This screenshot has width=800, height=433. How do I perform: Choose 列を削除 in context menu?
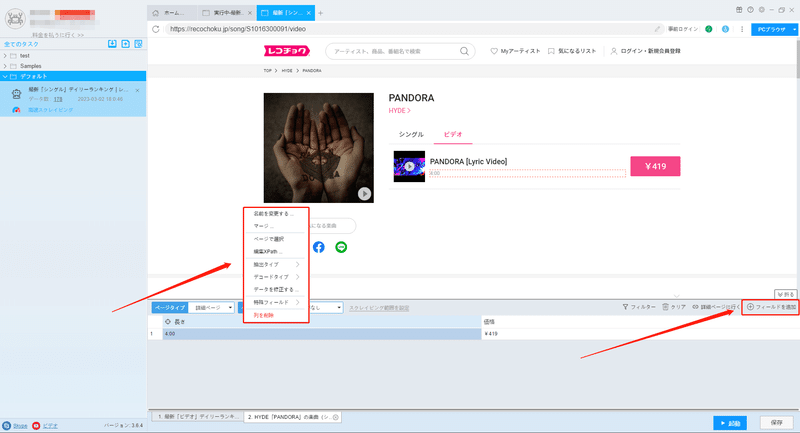click(x=264, y=315)
